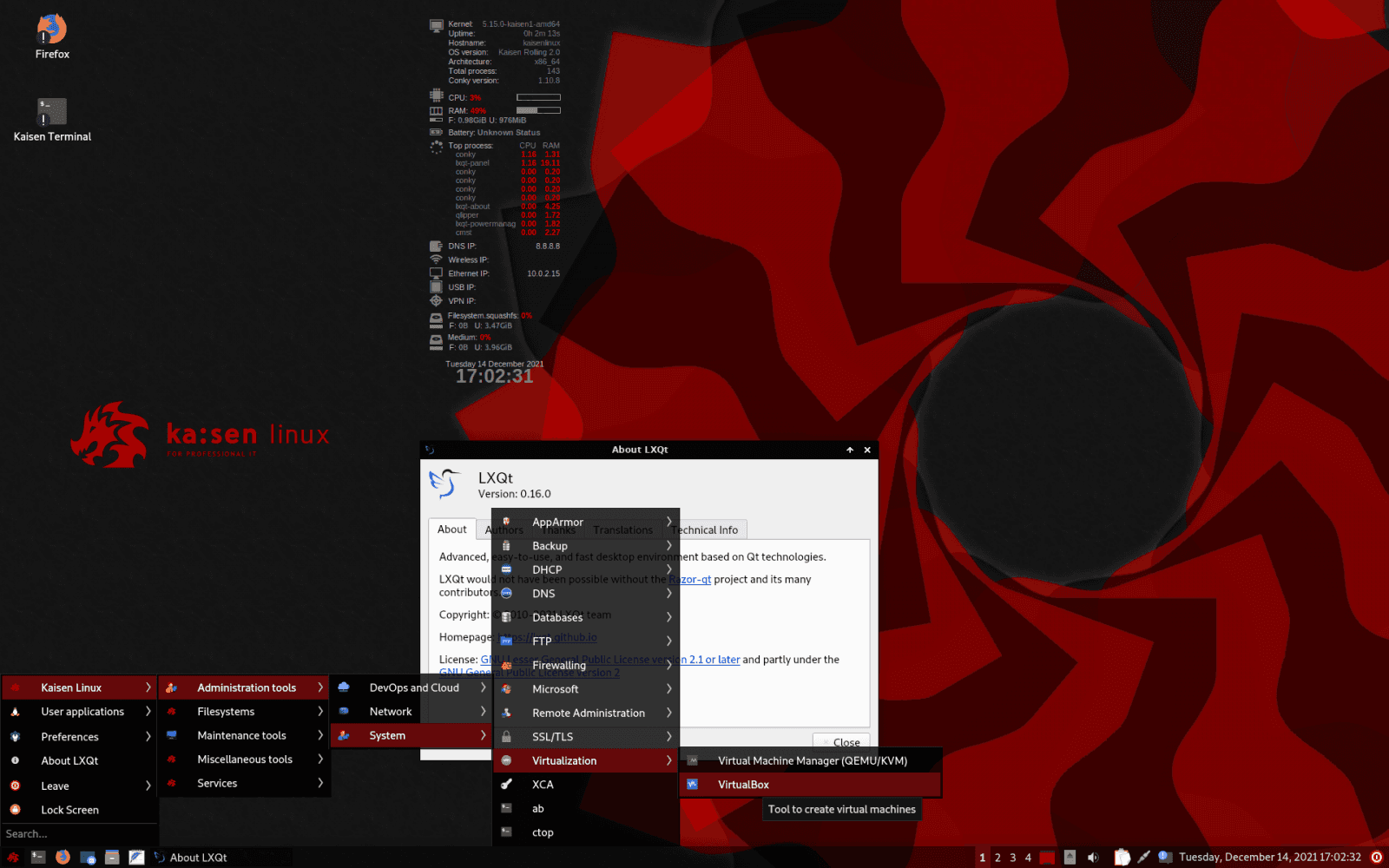Expand the Miscellaneous tools submenu arrow
Screen dimensions: 1389x868
[x=320, y=759]
